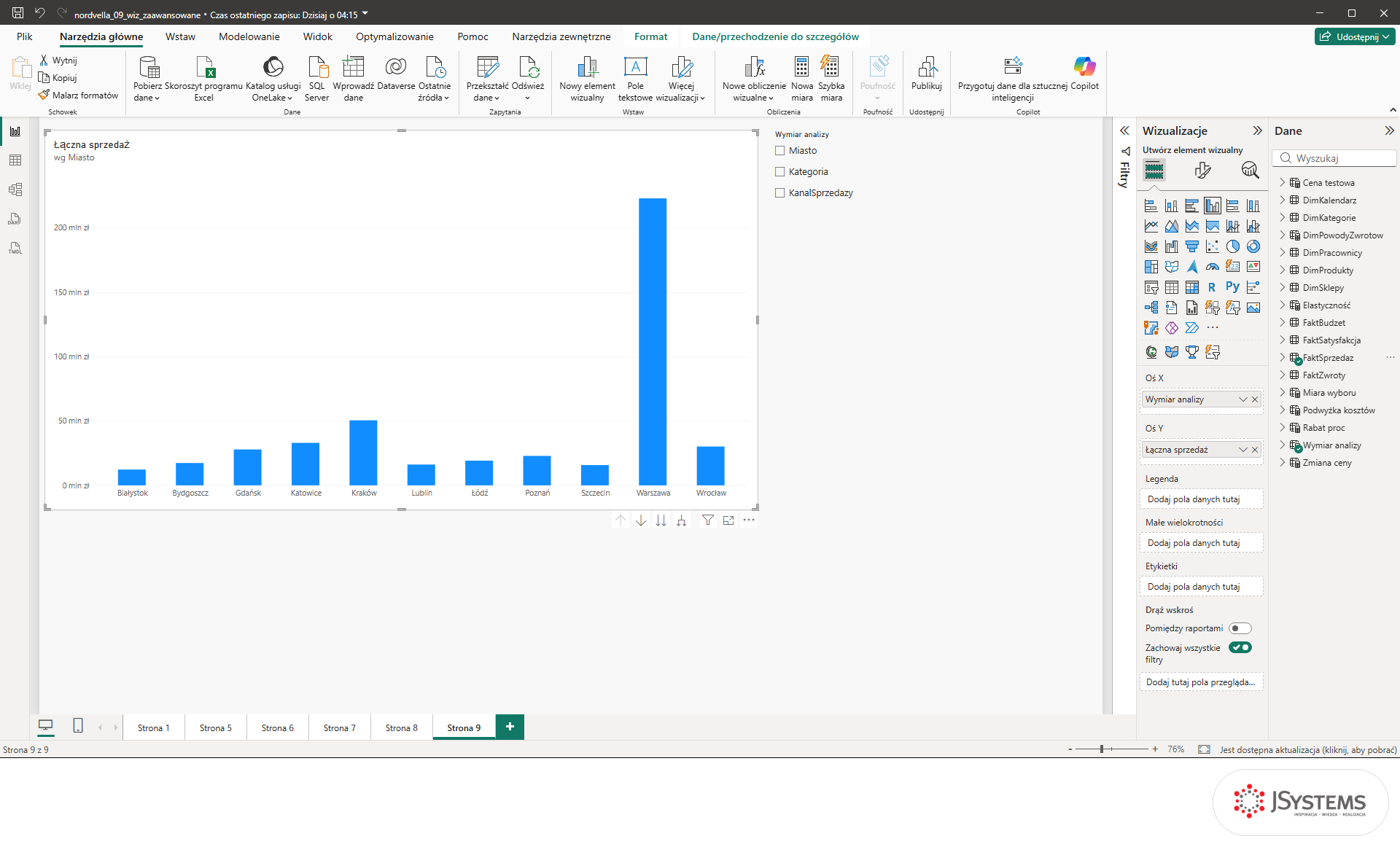The image size is (1400, 847).
Task: Select the donut chart visual type
Action: (1253, 246)
